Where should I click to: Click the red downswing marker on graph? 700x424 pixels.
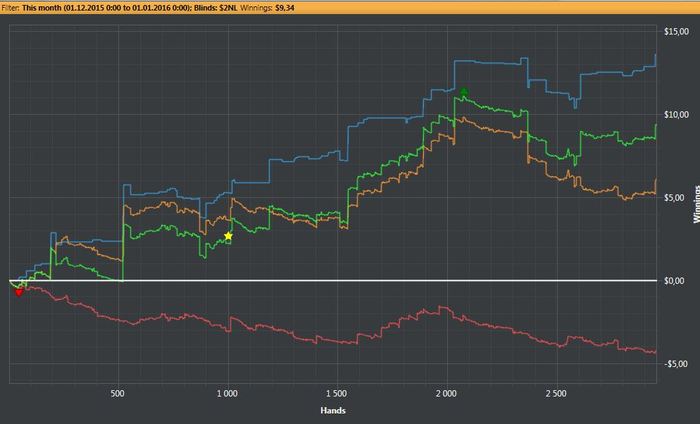pos(19,292)
